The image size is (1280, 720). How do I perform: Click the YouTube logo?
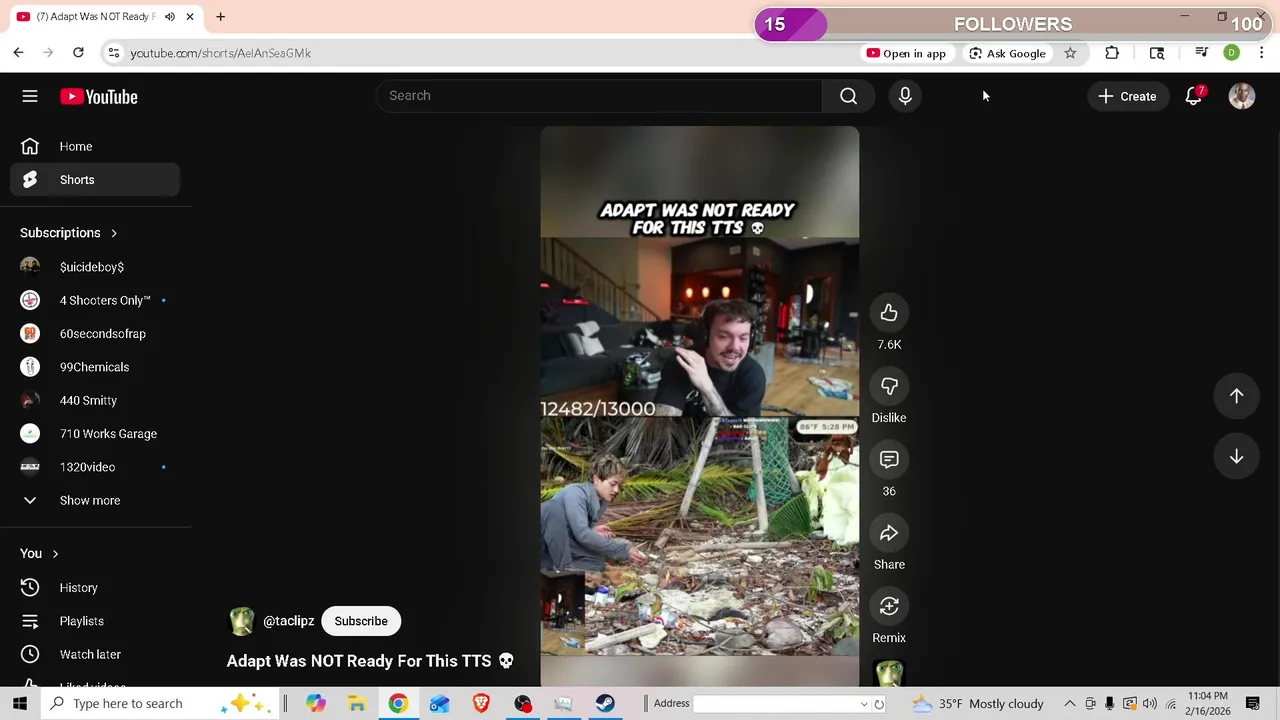[x=98, y=96]
